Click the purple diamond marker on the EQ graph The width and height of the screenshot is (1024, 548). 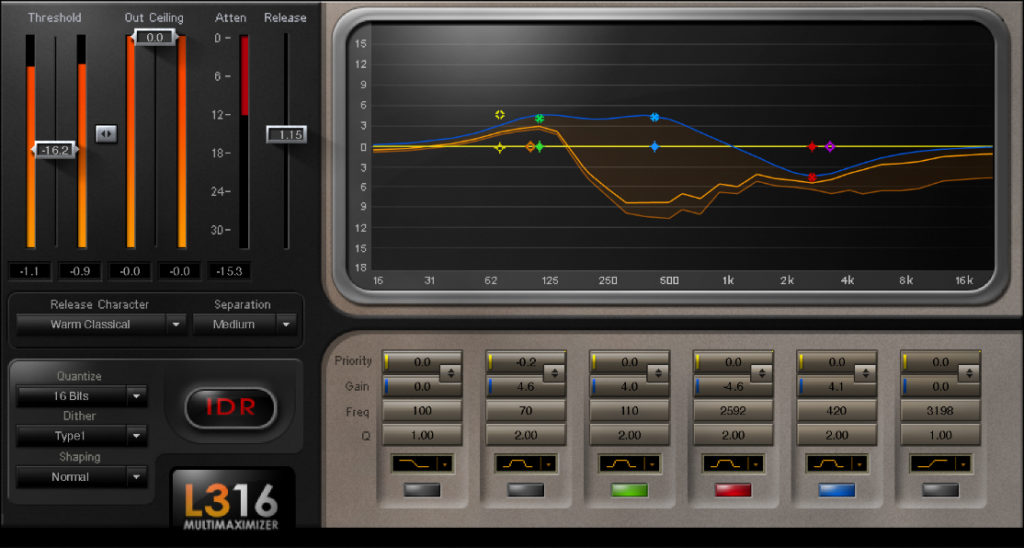pyautogui.click(x=830, y=147)
